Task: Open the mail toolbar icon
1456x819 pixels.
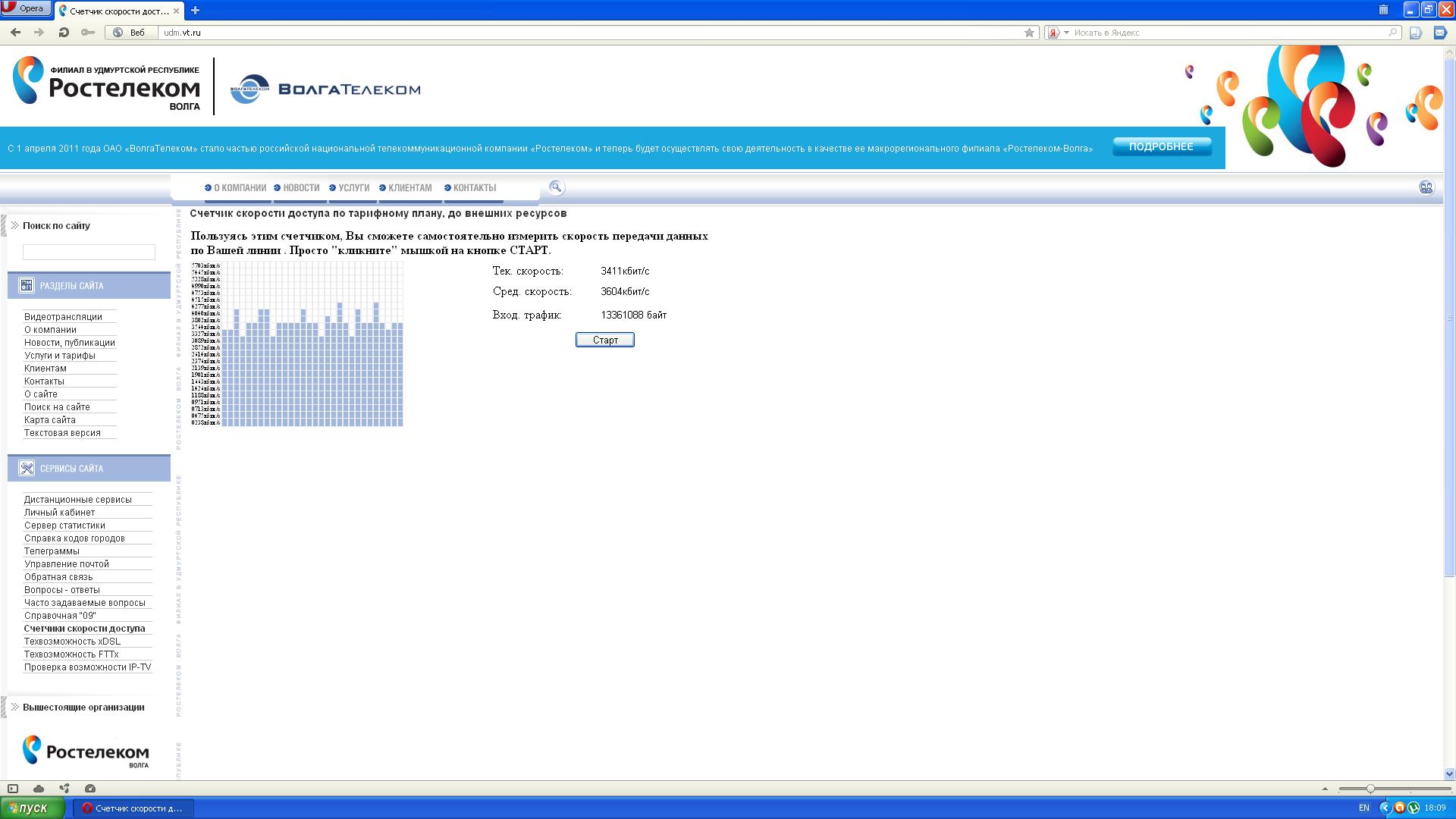Action: pos(1440,33)
